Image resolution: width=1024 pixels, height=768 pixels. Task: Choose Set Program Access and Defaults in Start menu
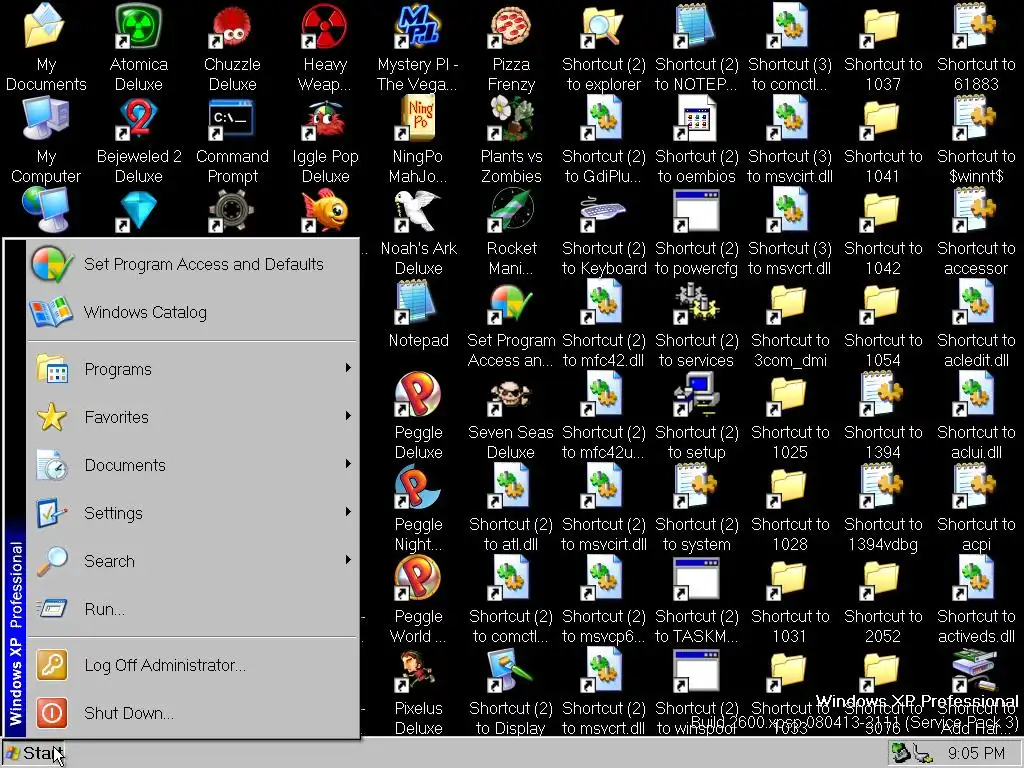tap(193, 264)
